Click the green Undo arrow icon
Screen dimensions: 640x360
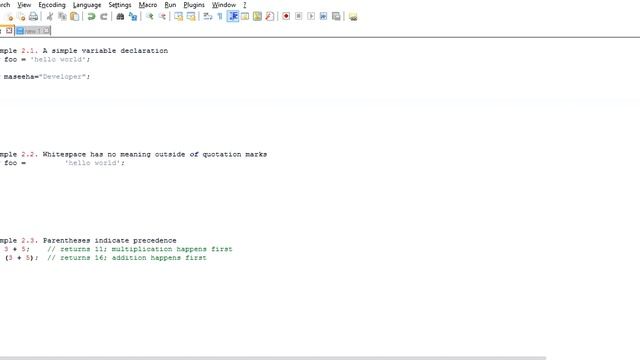click(91, 17)
